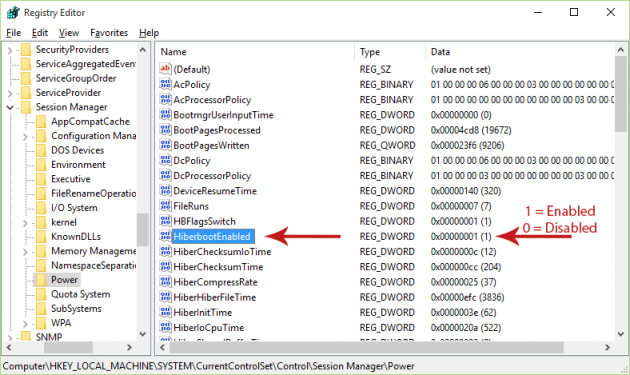The height and width of the screenshot is (375, 630).
Task: Select the Environment key in tree
Action: coord(78,164)
